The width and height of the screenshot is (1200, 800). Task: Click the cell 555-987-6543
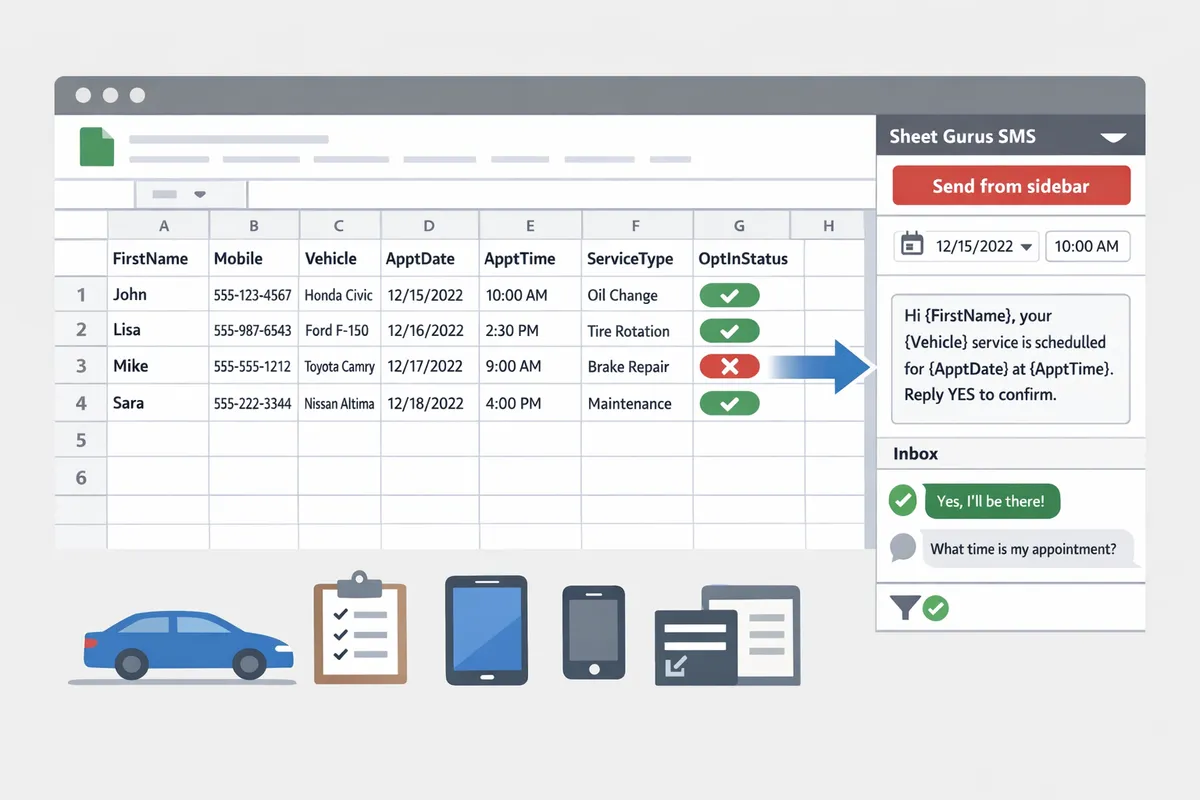pyautogui.click(x=254, y=330)
